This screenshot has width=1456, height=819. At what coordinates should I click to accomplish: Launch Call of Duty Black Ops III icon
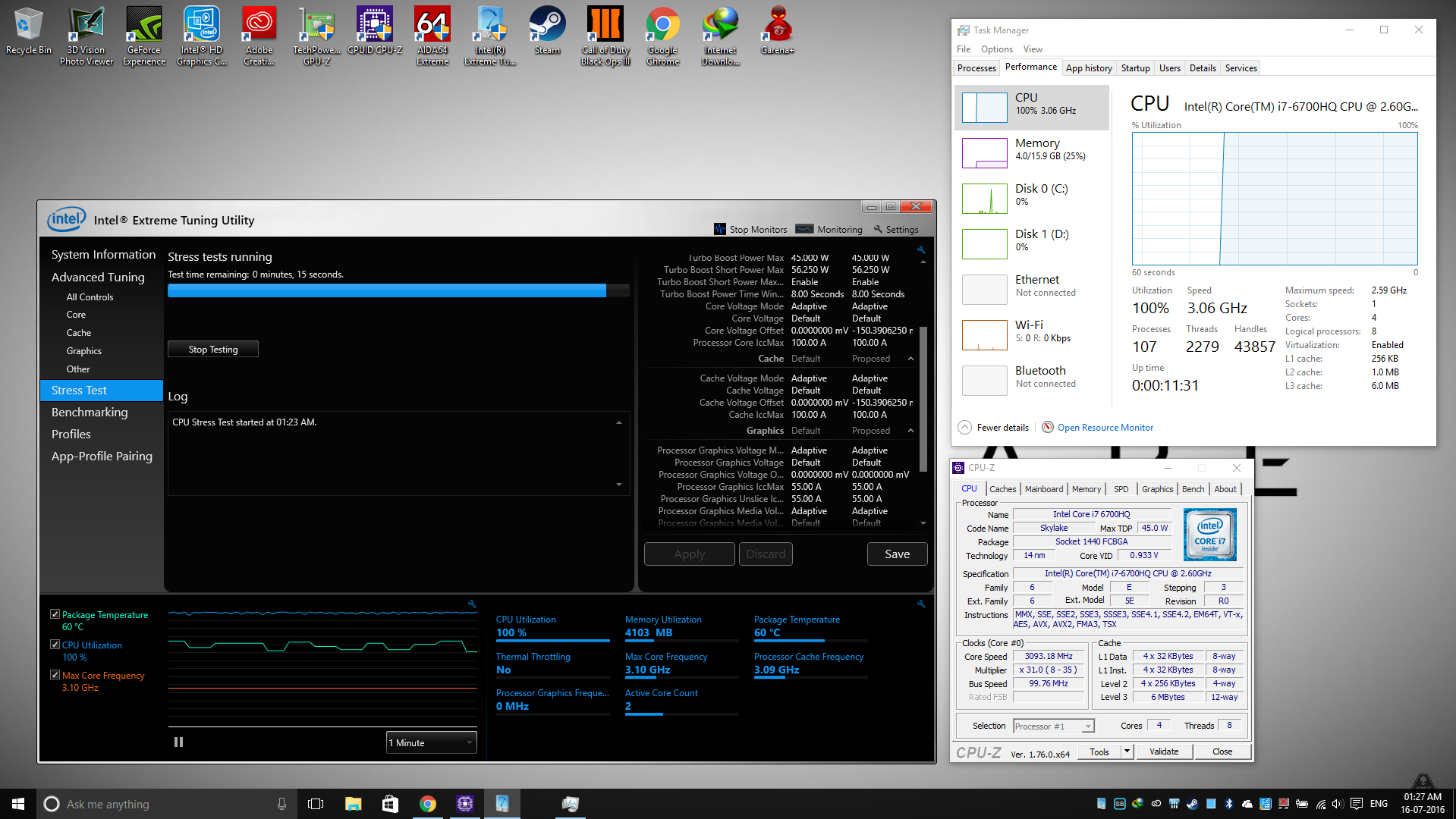pyautogui.click(x=605, y=36)
